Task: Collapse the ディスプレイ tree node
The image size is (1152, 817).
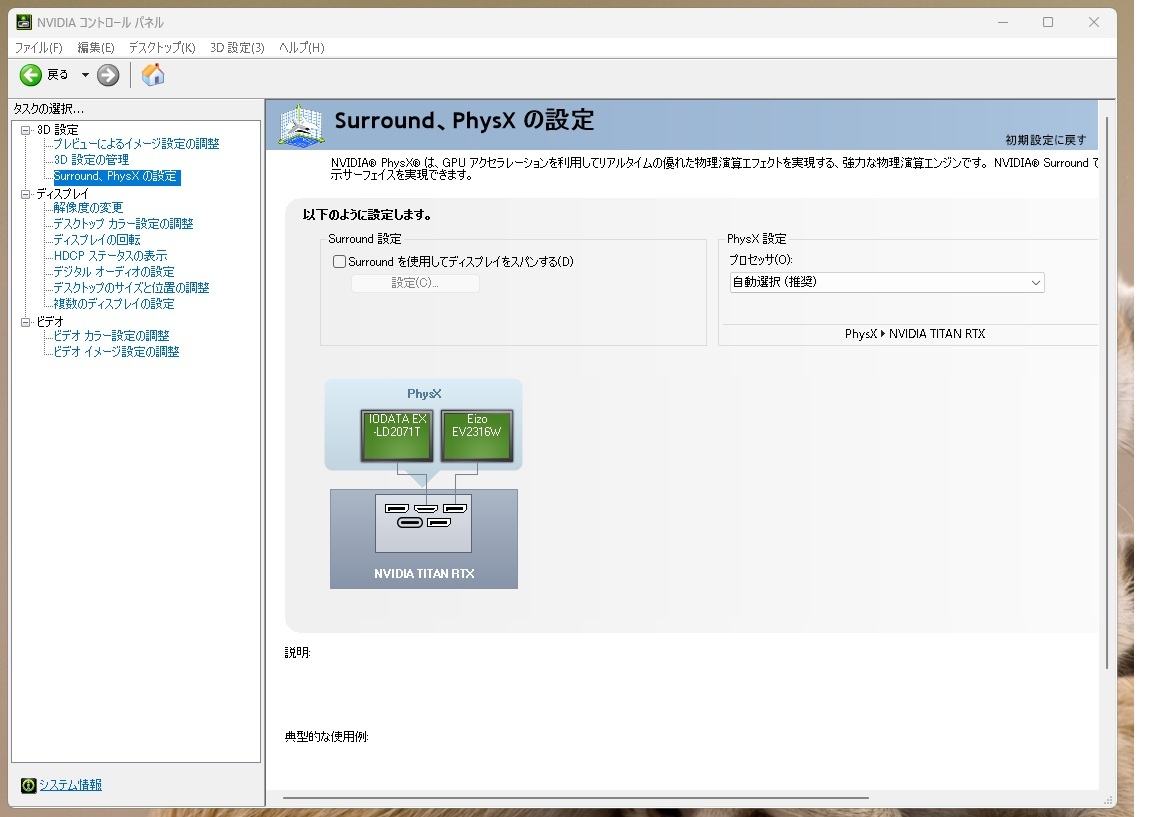Action: [26, 194]
